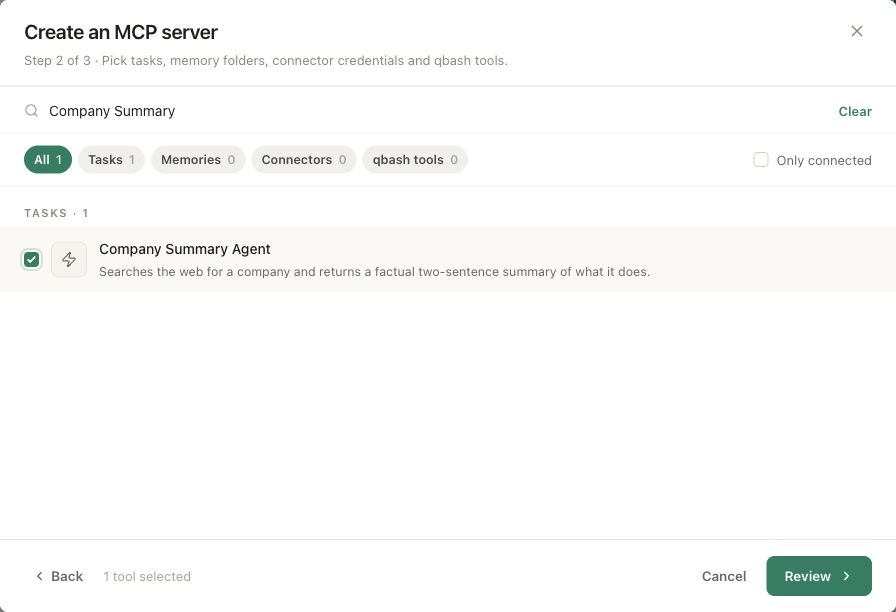
Task: Click the Step 2 of 3 subtitle
Action: click(x=266, y=61)
